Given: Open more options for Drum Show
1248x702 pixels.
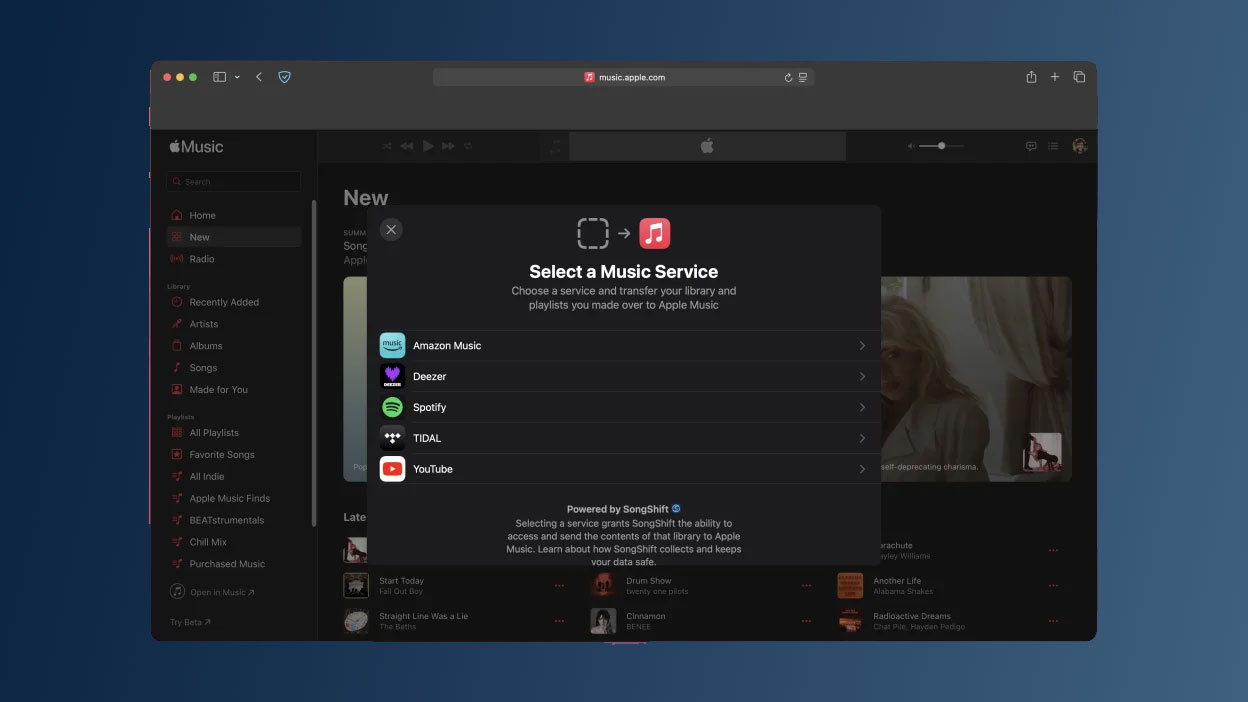Looking at the screenshot, I should (x=806, y=586).
